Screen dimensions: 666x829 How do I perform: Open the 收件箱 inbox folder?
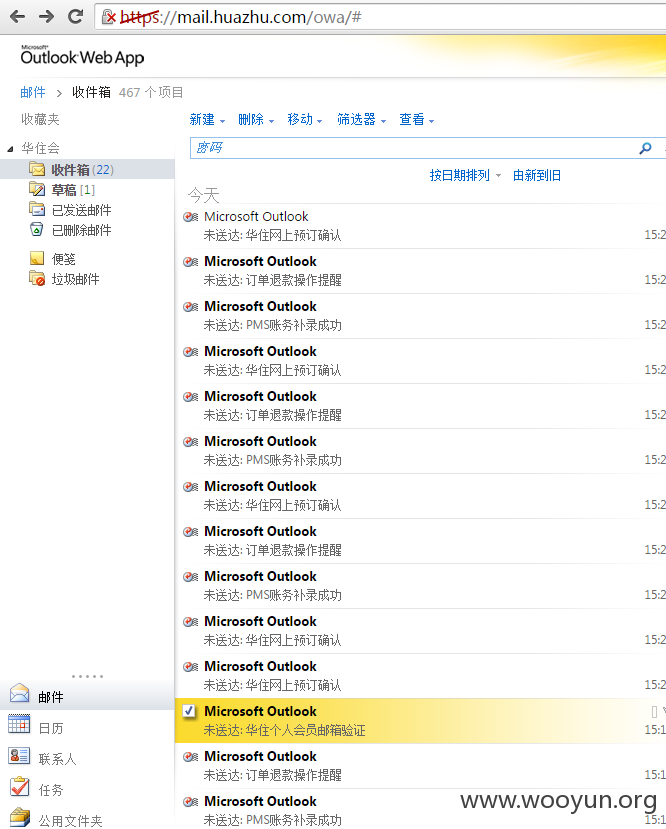tap(87, 170)
